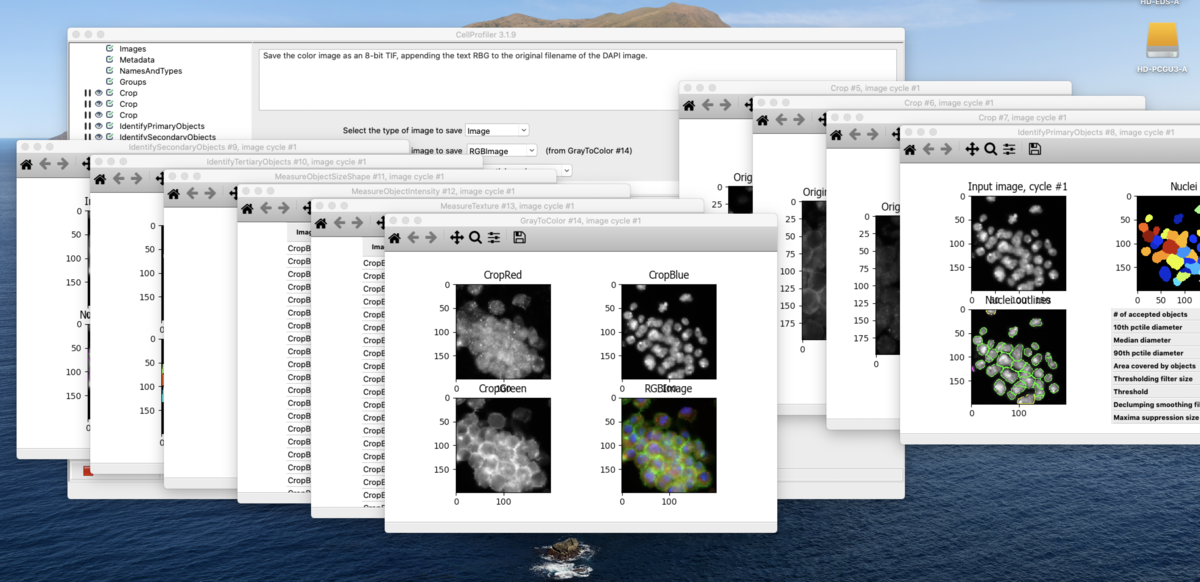Click Home icon in MeasureTexture #13 window
1200x582 pixels.
click(x=322, y=223)
